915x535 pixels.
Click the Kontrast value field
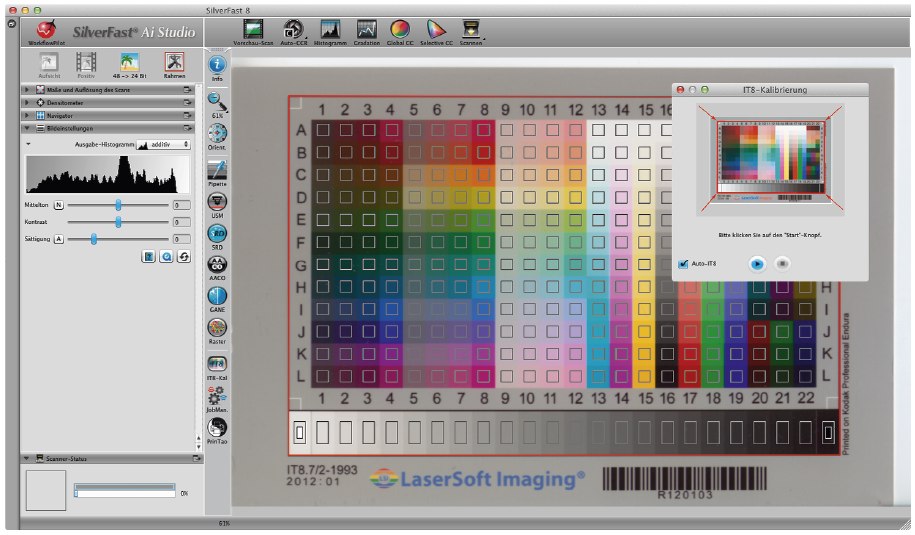tap(181, 222)
